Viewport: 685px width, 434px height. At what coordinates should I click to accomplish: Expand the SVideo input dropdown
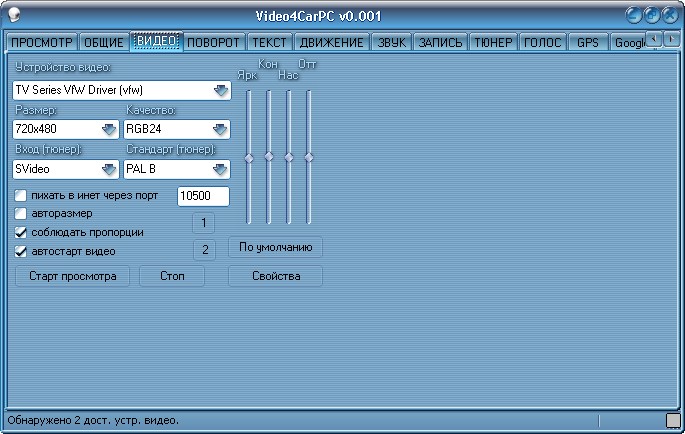tap(108, 168)
